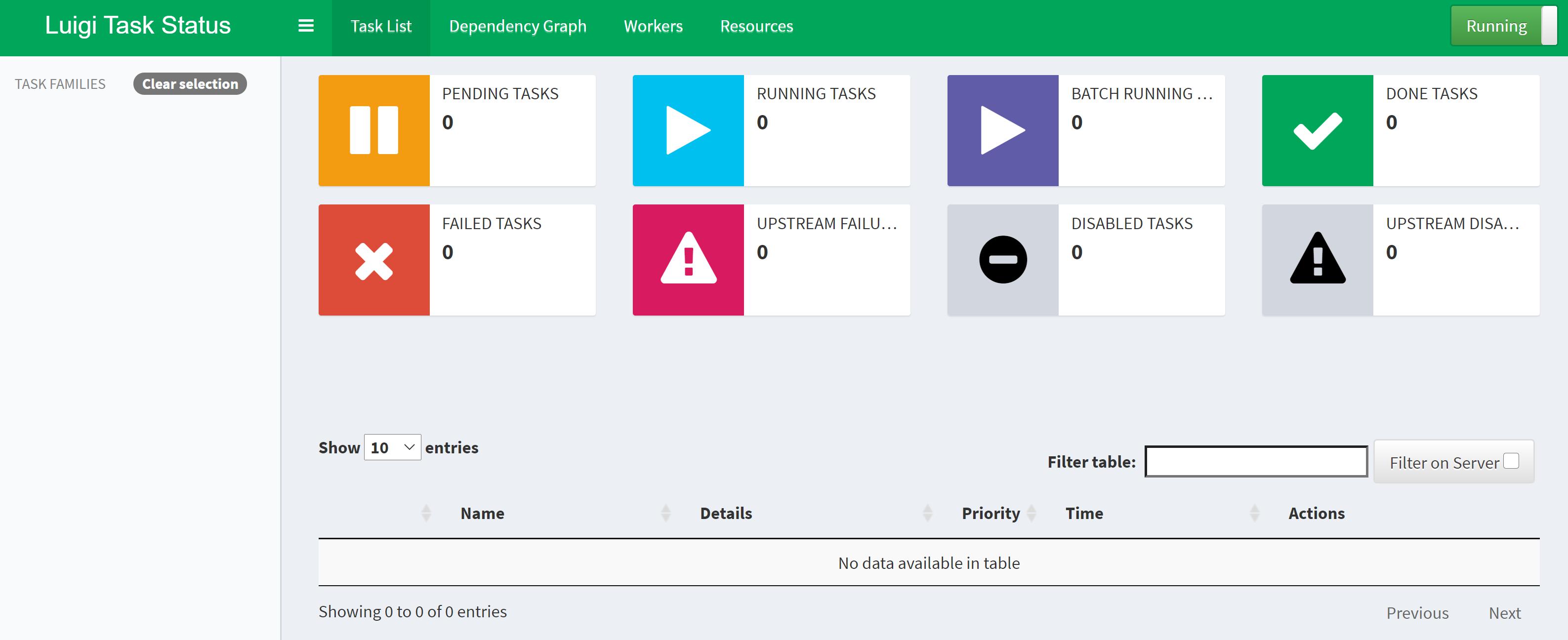Screen dimensions: 1568x640
Task: Click the TASK FAMILIES sidebar heading
Action: tap(60, 84)
